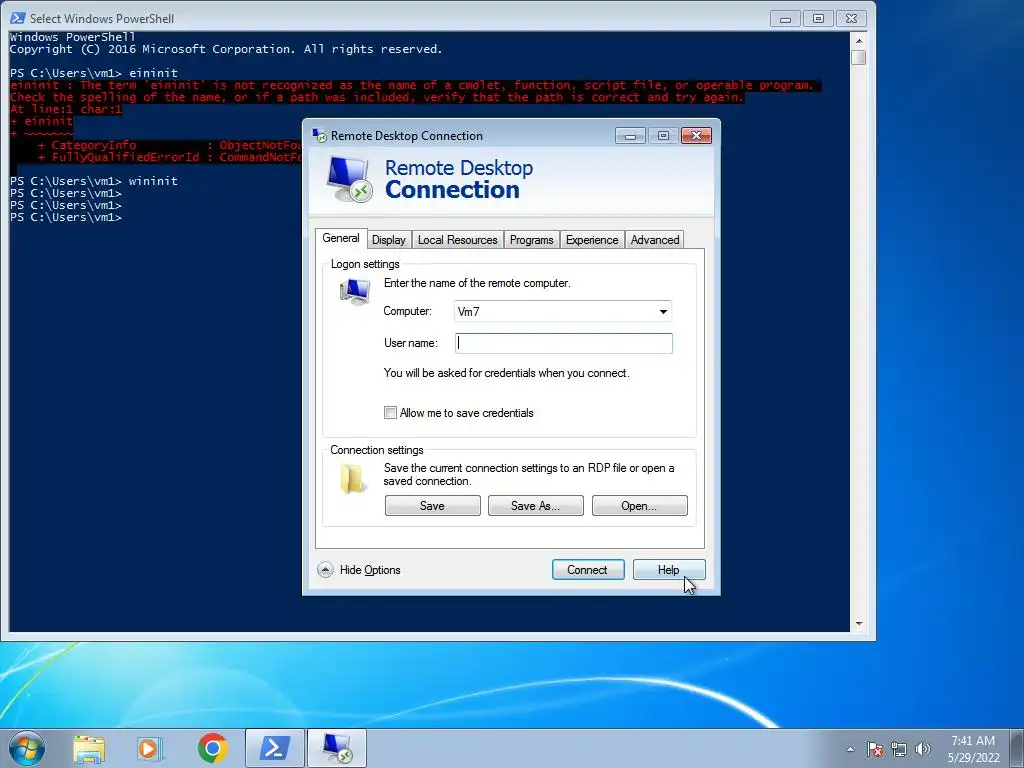
Task: Open the Start menu orb
Action: tap(27, 748)
